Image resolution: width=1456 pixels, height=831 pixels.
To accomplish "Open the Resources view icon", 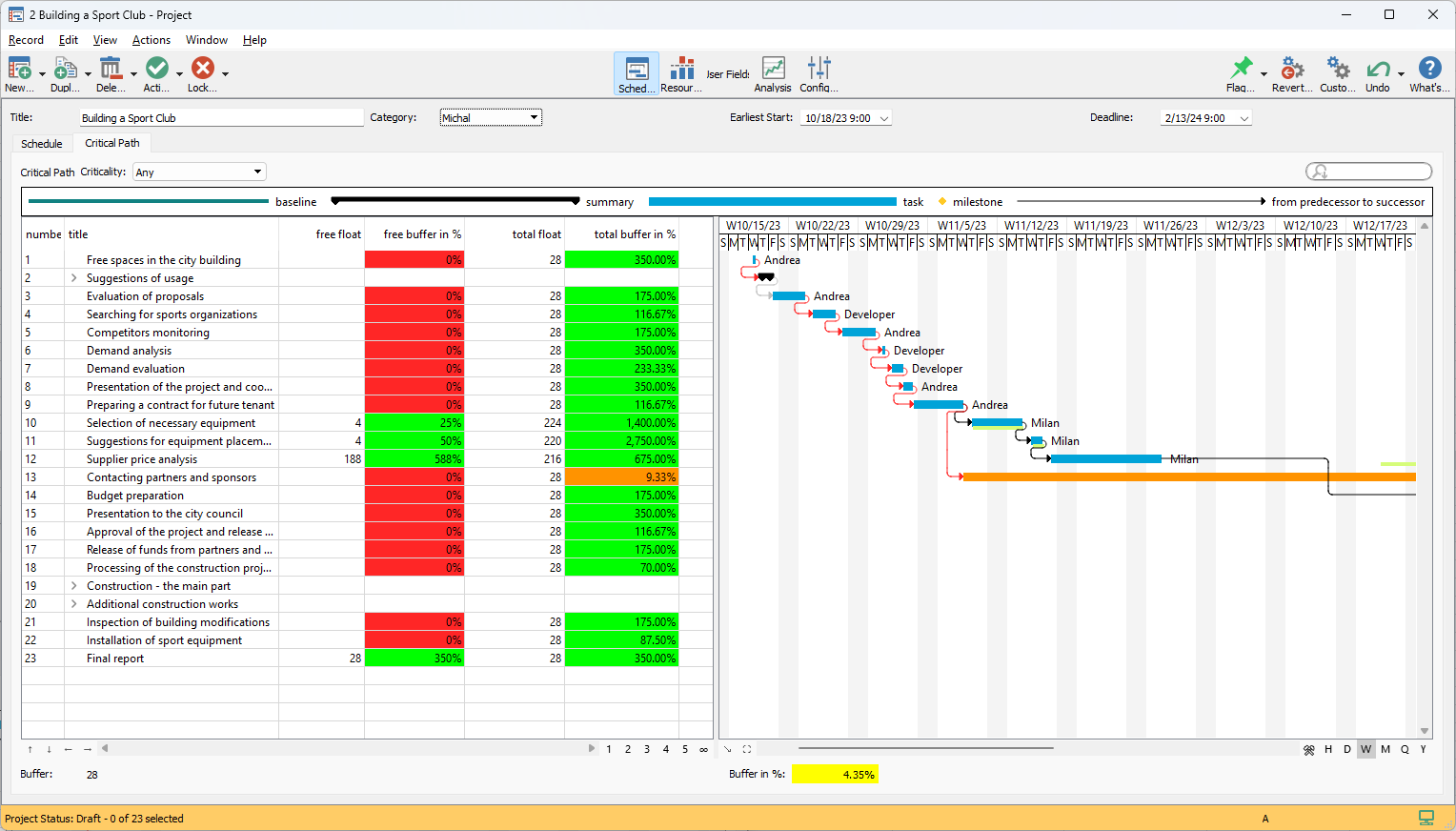I will [681, 70].
